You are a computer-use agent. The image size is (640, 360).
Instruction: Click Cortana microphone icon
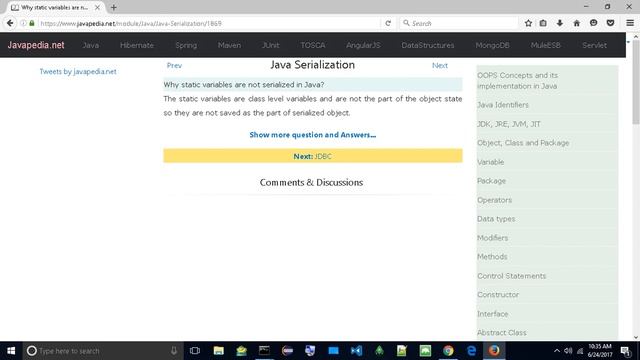pos(174,351)
